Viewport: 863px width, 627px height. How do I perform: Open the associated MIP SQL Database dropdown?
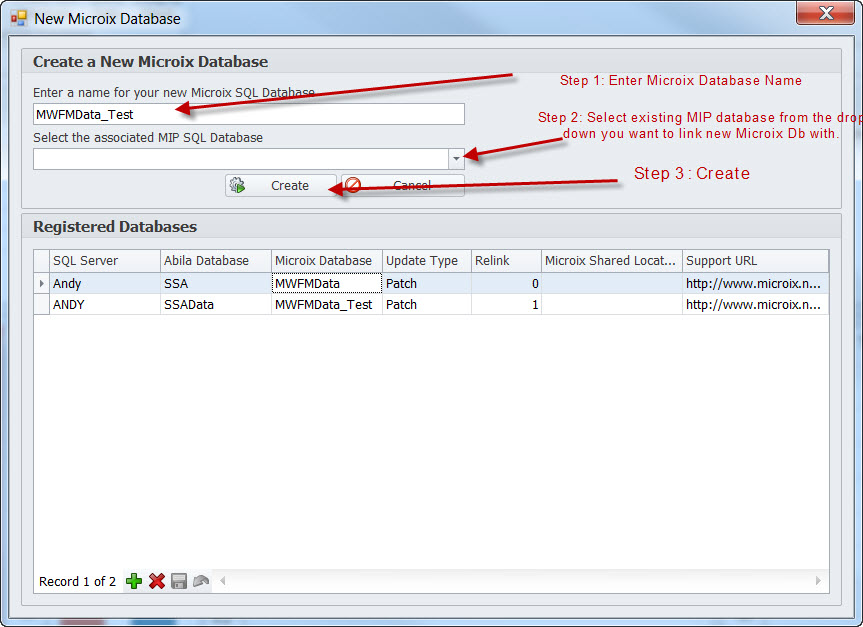point(456,158)
